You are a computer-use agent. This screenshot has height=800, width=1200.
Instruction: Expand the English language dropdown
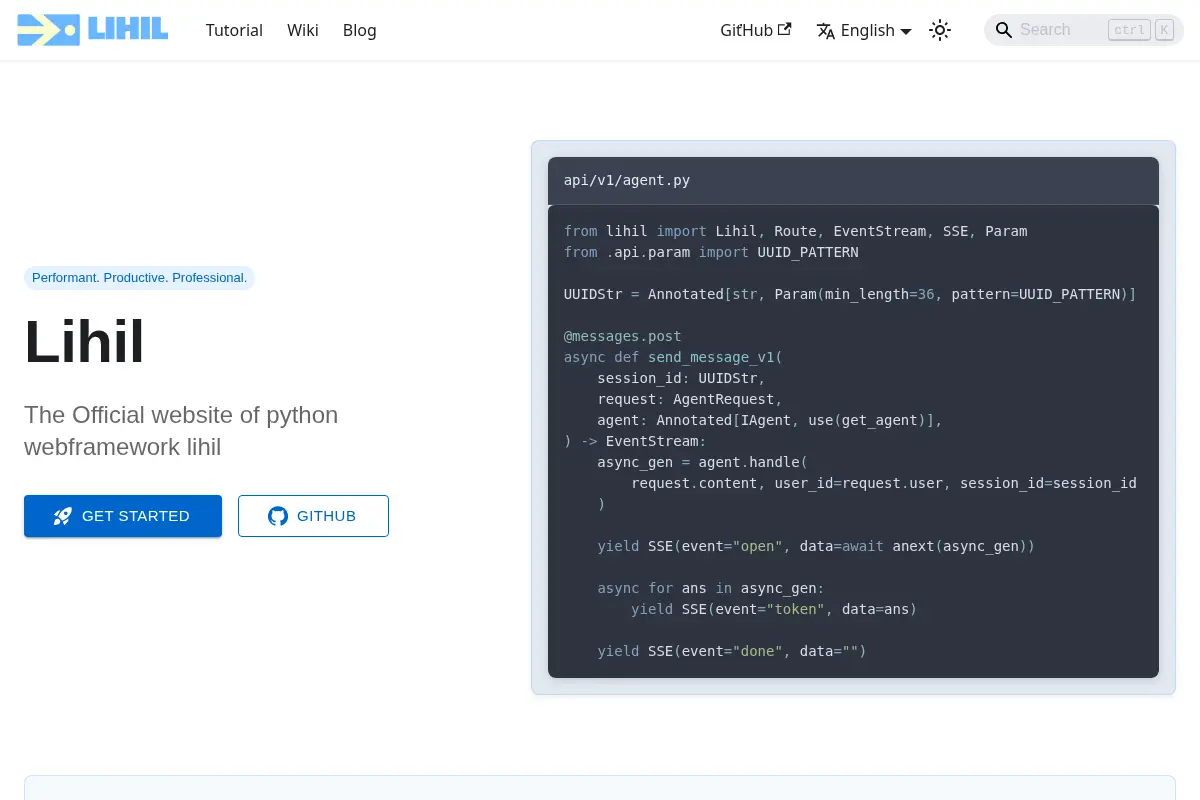[x=864, y=30]
